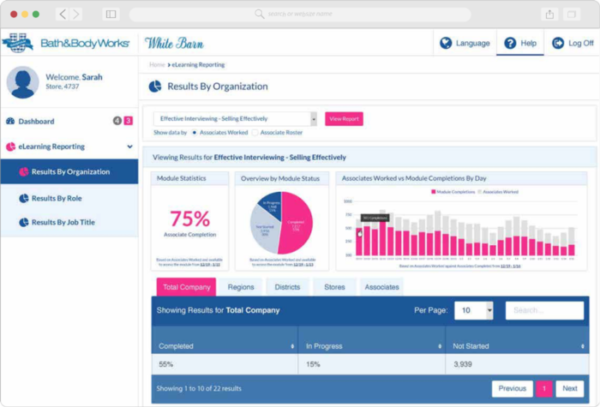Click the table Search field
The image size is (600, 407).
545,310
